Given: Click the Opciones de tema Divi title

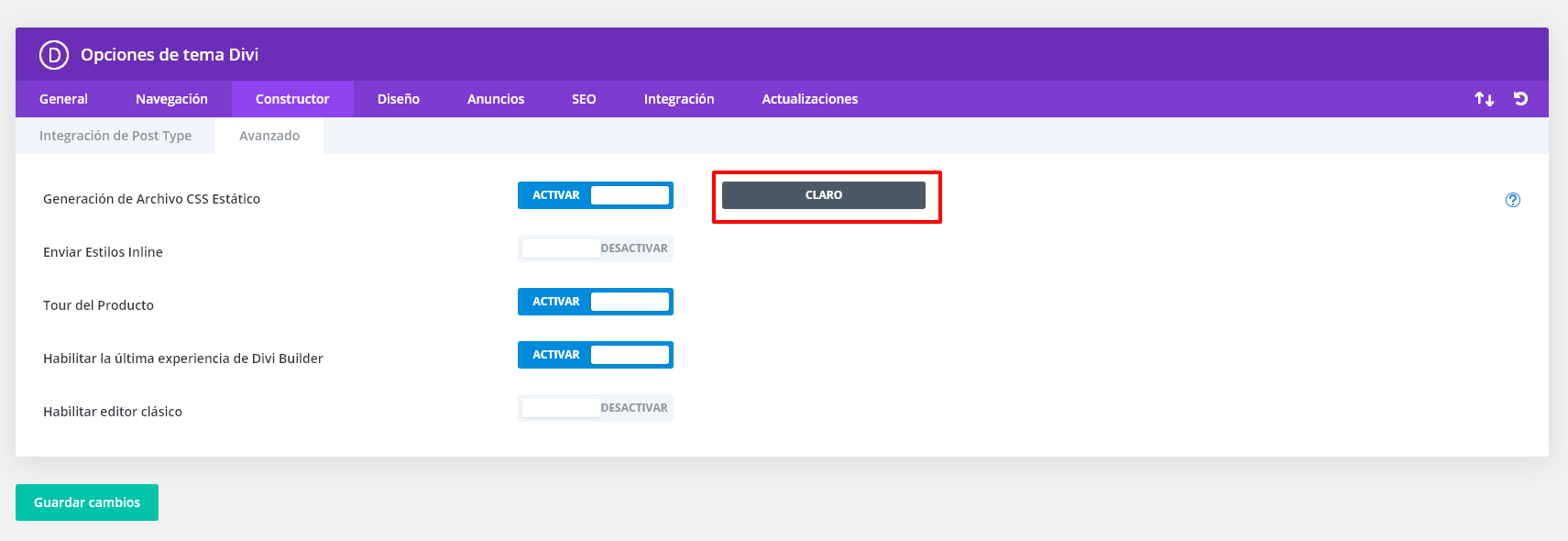Looking at the screenshot, I should click(x=170, y=55).
